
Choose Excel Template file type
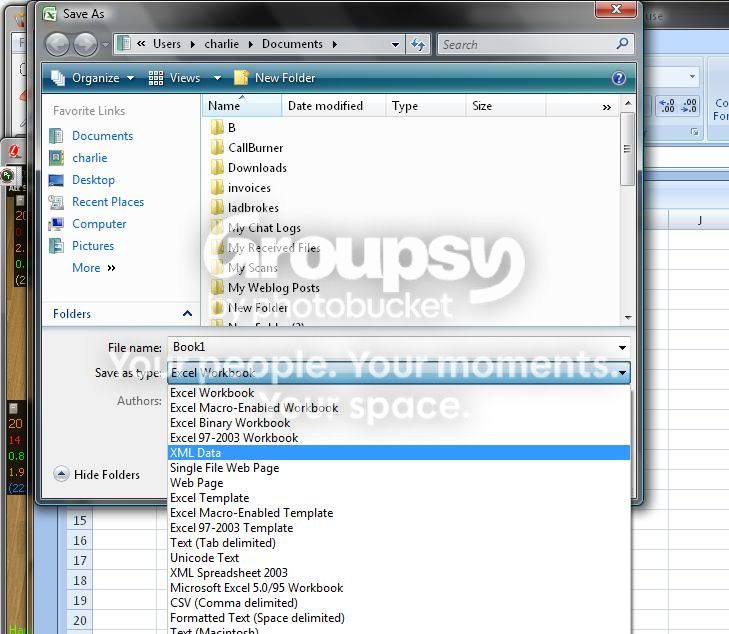click(x=398, y=498)
